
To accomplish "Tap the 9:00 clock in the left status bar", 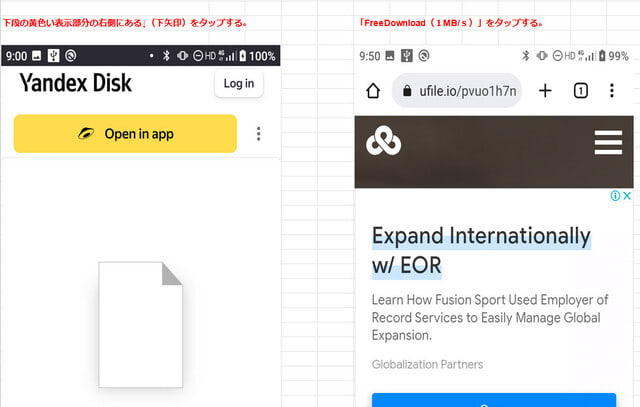I will 16,56.
